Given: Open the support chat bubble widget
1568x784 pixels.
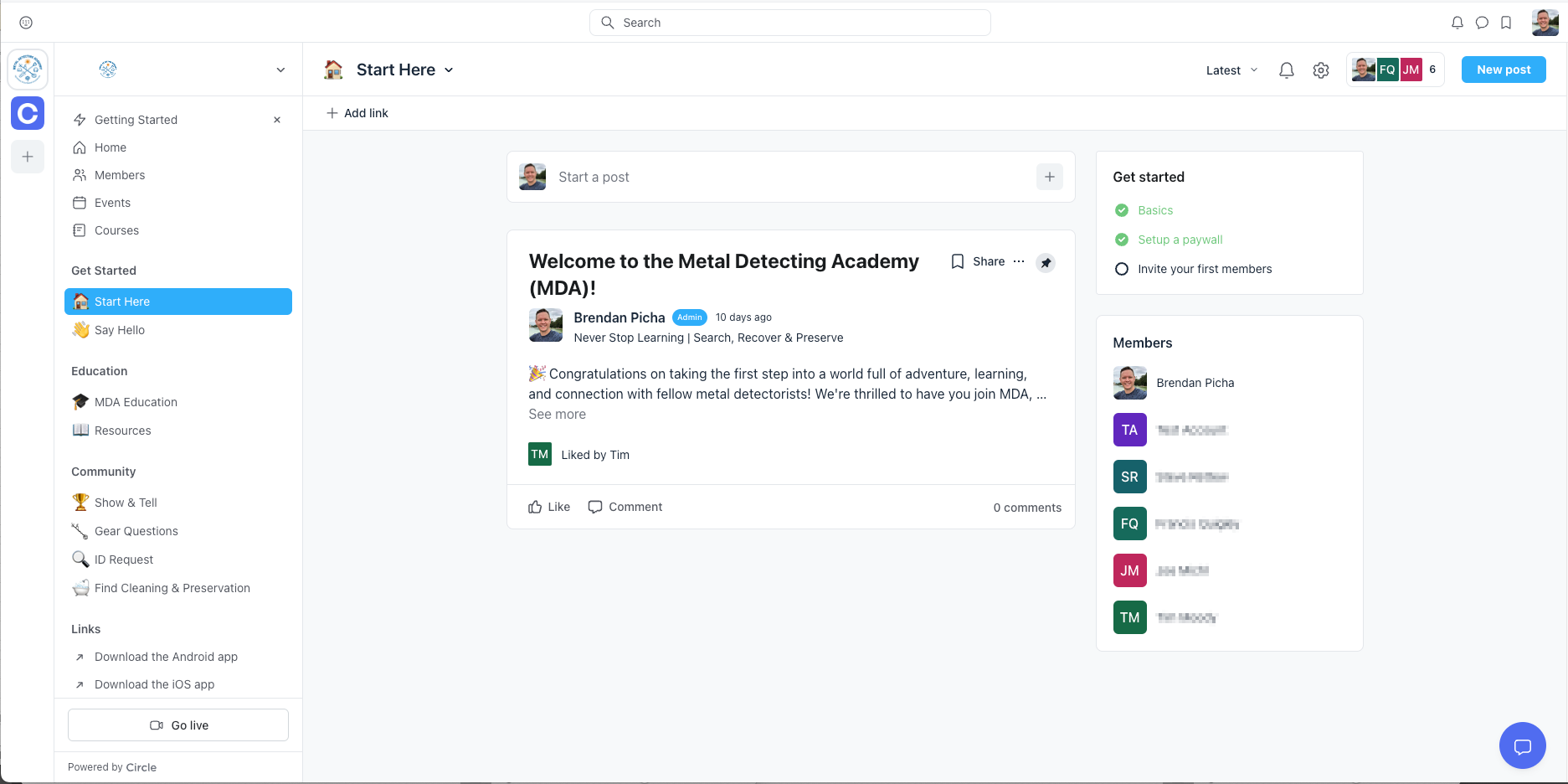Looking at the screenshot, I should (1522, 745).
